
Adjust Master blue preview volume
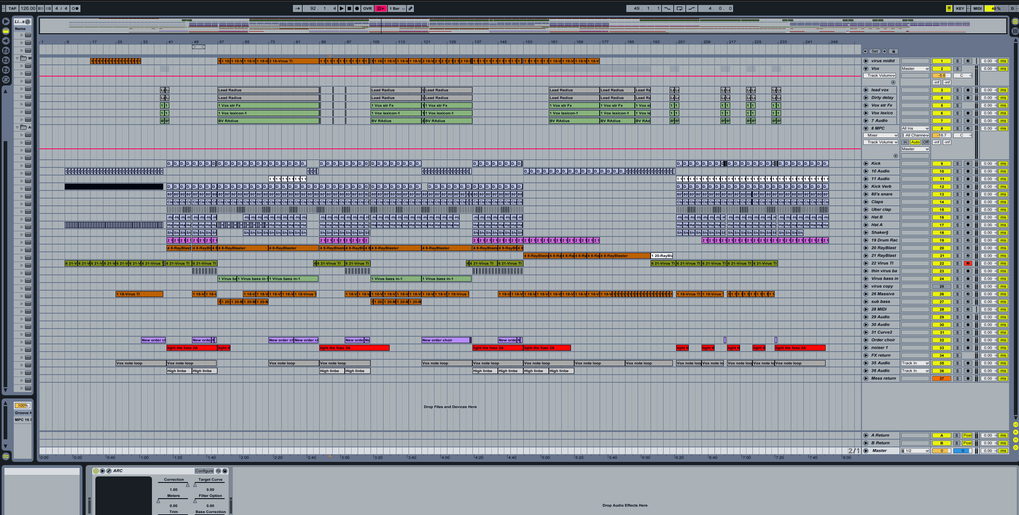coord(964,451)
